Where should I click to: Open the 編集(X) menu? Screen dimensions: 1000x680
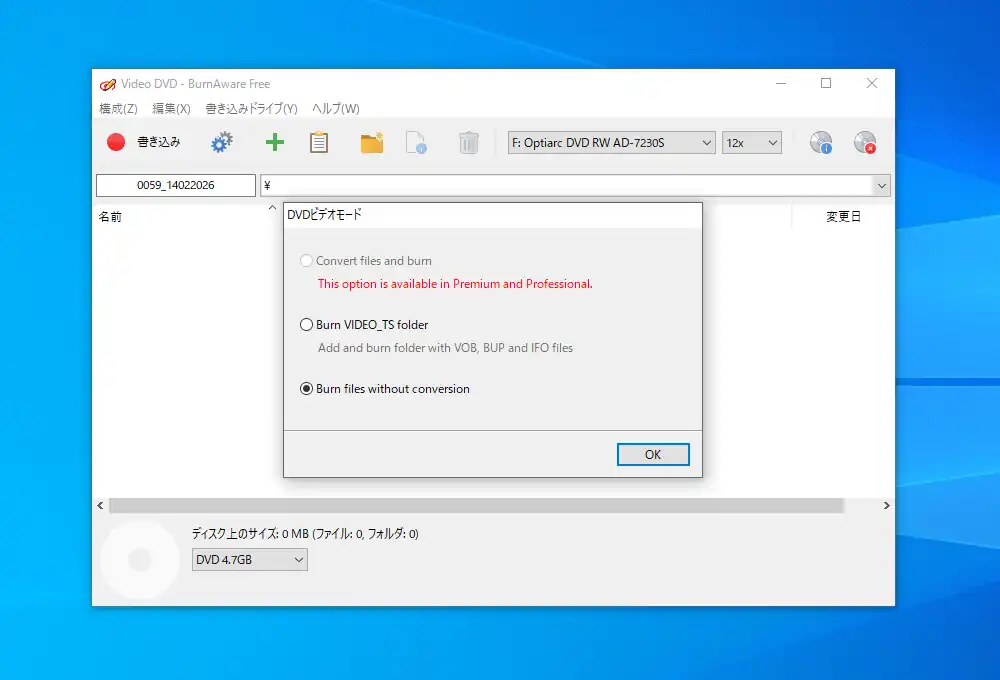tap(171, 109)
